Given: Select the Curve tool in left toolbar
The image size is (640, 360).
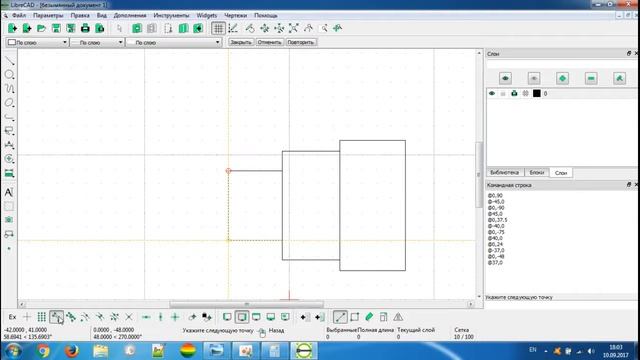Looking at the screenshot, I should coord(9,89).
